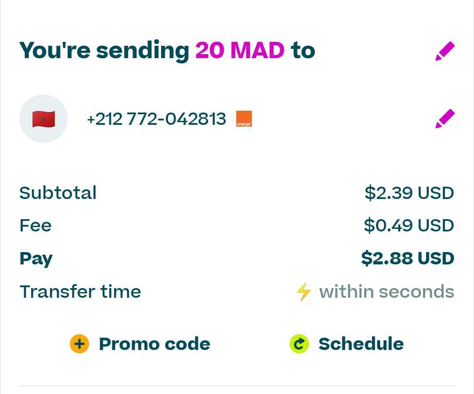474x394 pixels.
Task: Edit the recipient phone number pencil icon
Action: pos(445,119)
